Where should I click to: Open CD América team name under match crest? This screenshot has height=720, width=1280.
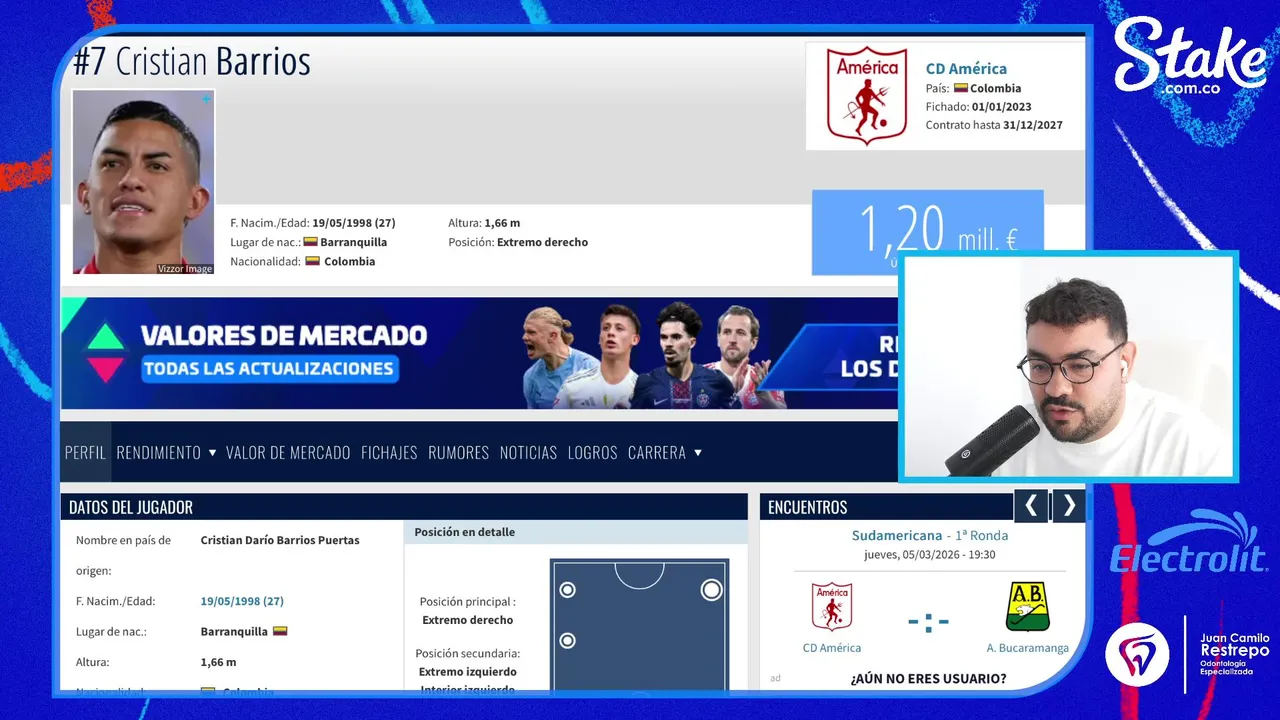(832, 648)
